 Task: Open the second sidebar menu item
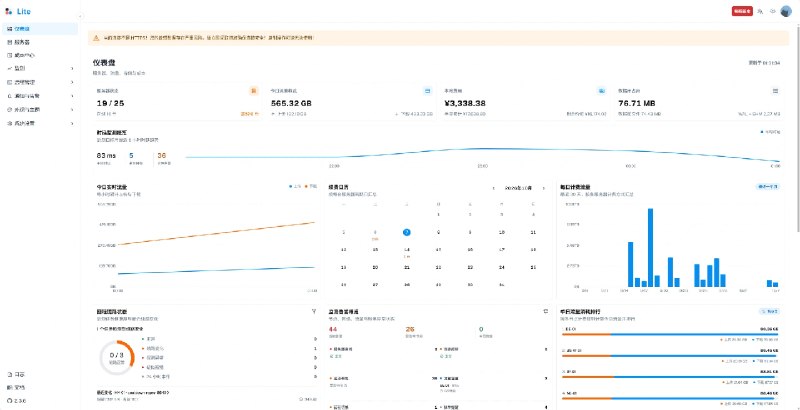point(40,42)
